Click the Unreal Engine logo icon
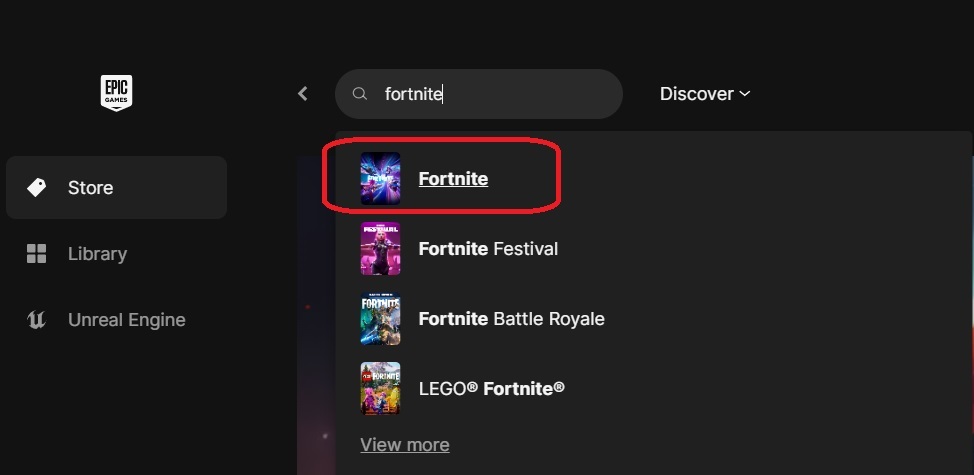The width and height of the screenshot is (974, 475). tap(37, 320)
